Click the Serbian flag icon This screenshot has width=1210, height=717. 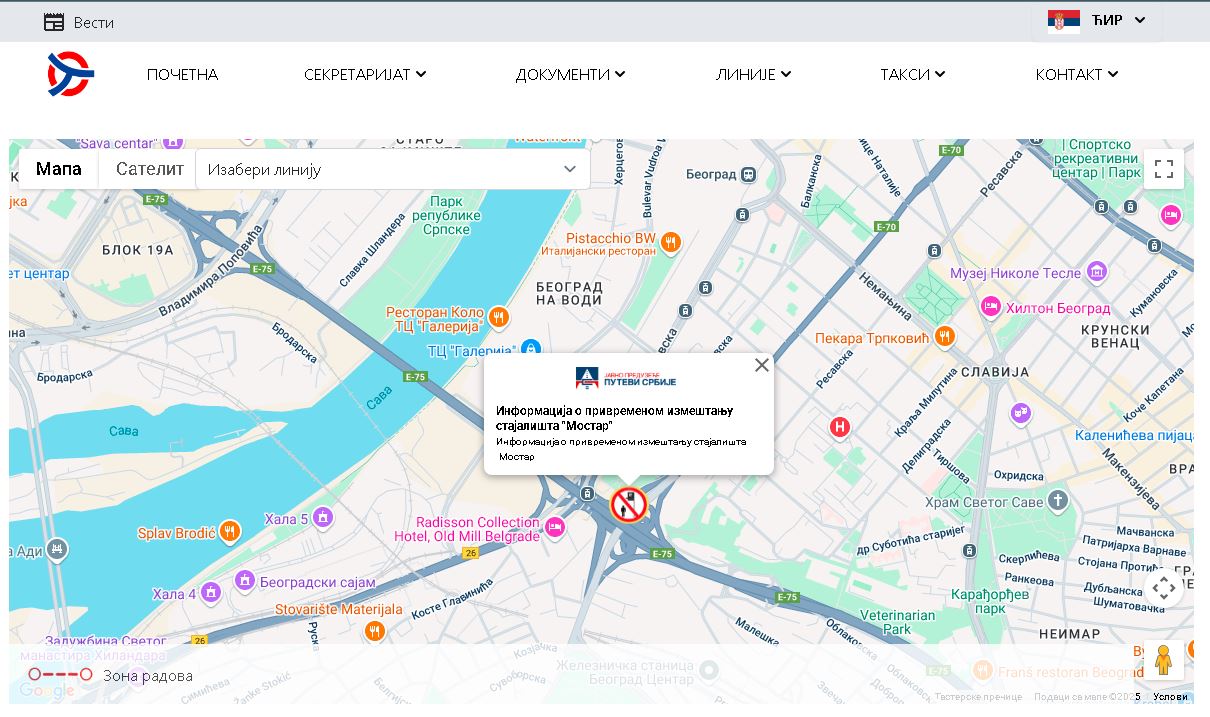(x=1064, y=21)
